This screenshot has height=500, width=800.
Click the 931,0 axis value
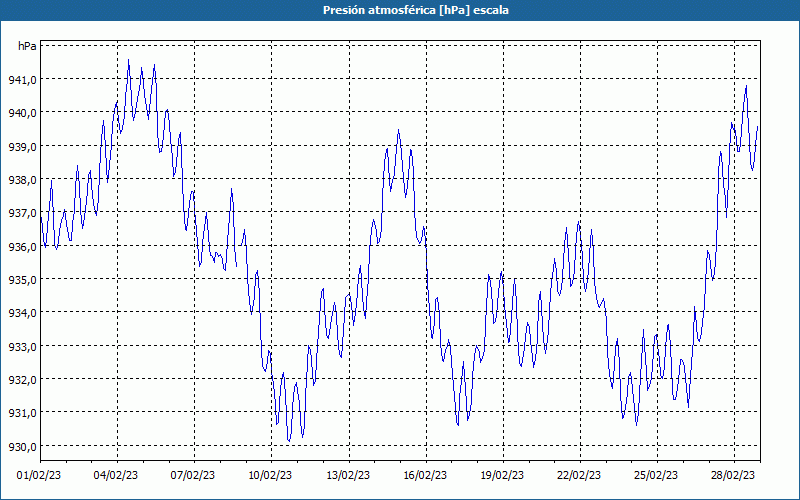tap(22, 413)
